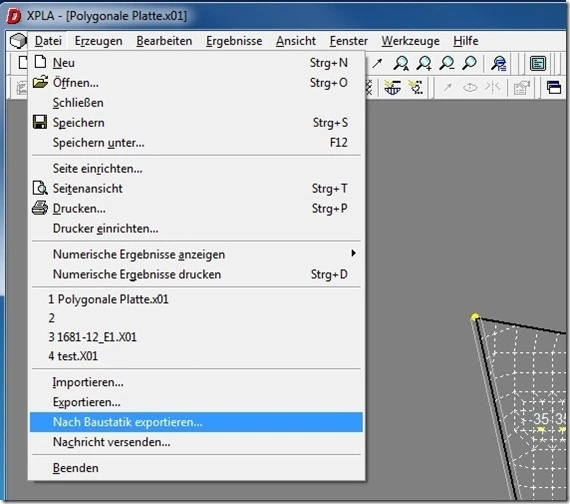
Task: Select Schließen in the file menu
Action: click(x=196, y=103)
